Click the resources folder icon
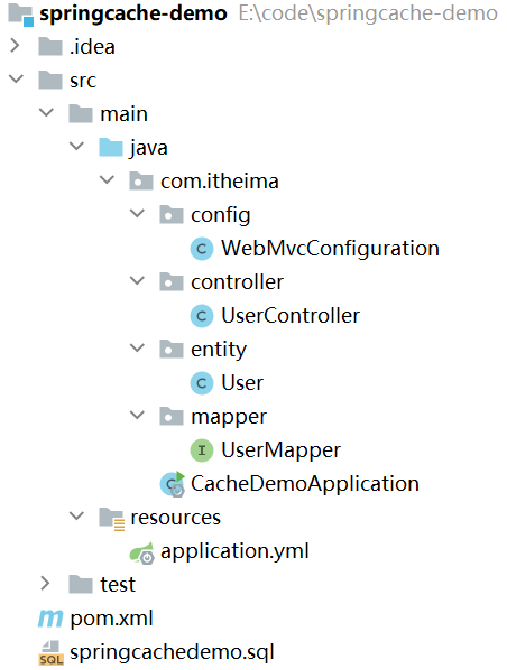 (x=112, y=519)
